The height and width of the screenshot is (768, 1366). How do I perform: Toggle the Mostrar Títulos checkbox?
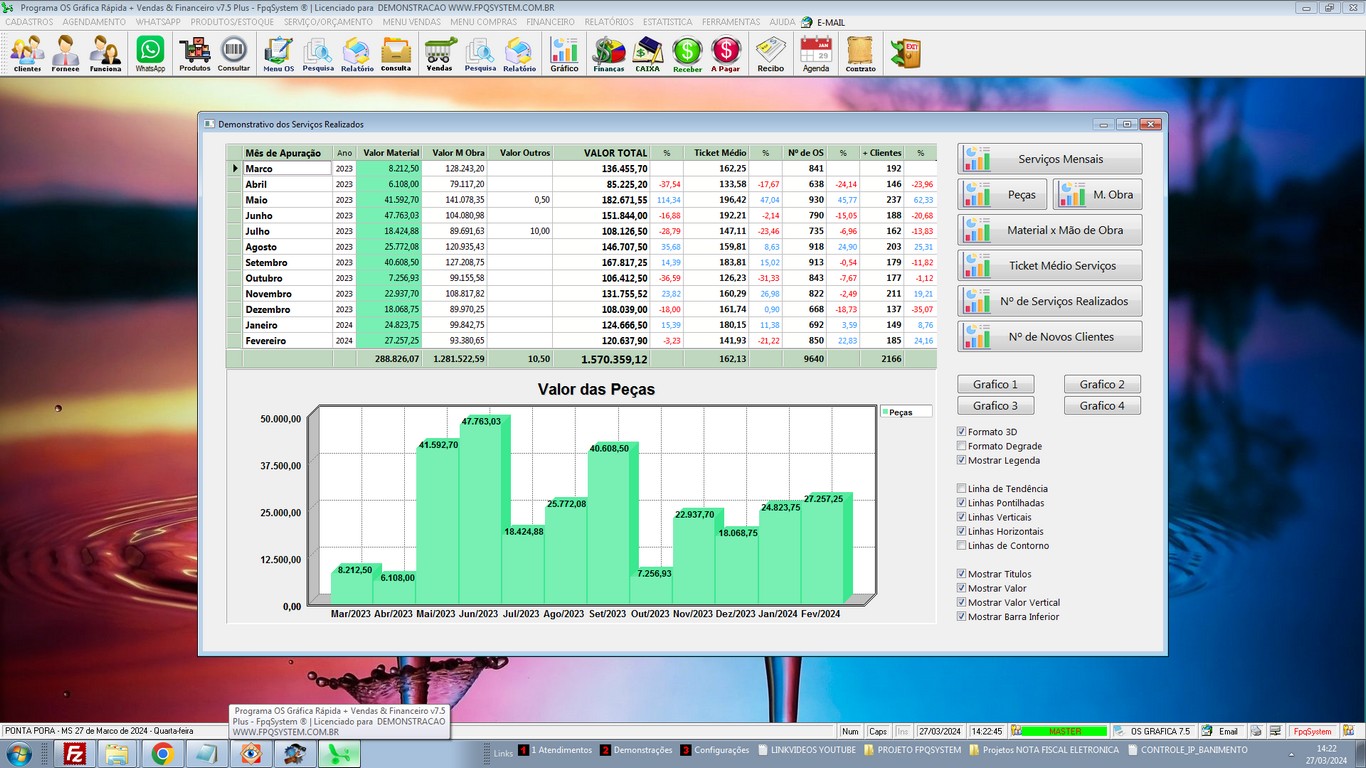click(962, 574)
